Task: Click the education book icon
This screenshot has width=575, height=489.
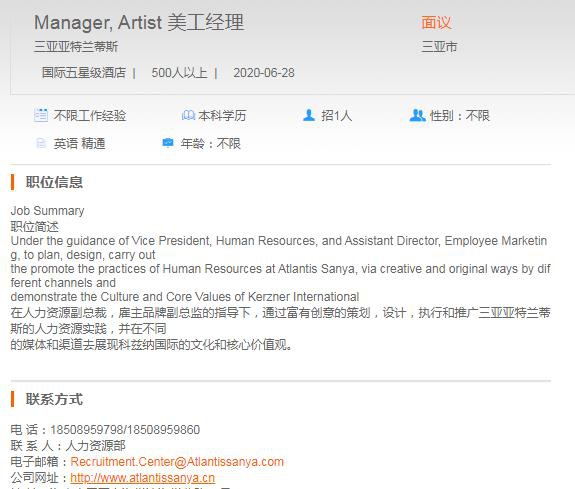Action: pyautogui.click(x=188, y=115)
